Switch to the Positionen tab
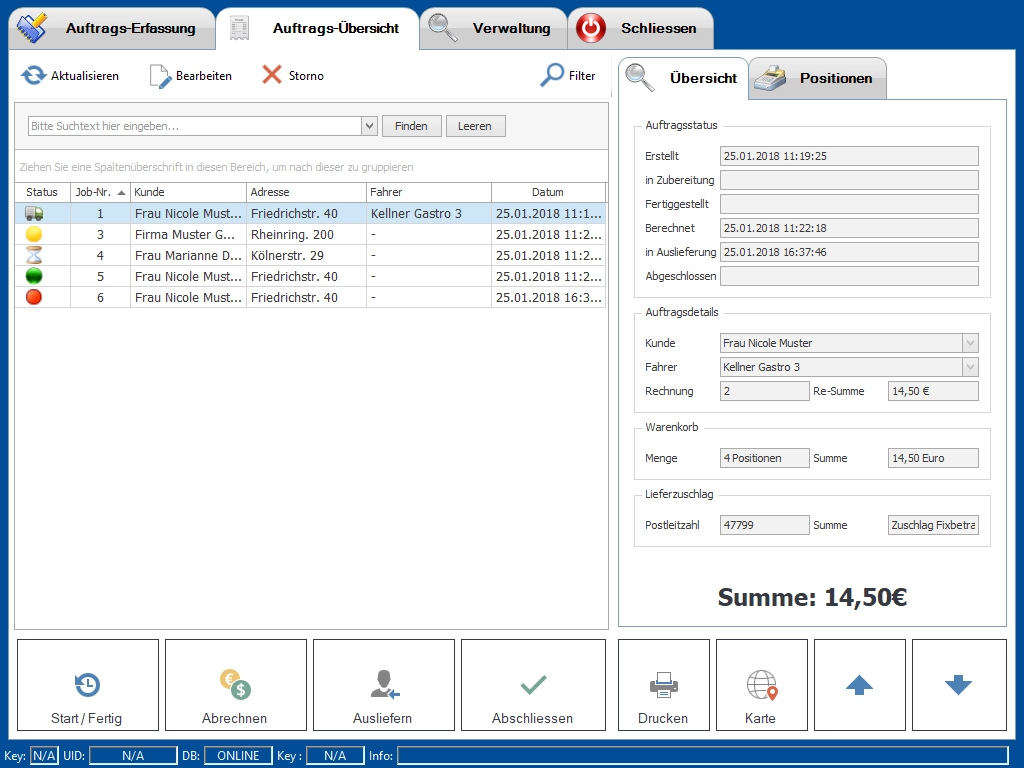 point(818,78)
